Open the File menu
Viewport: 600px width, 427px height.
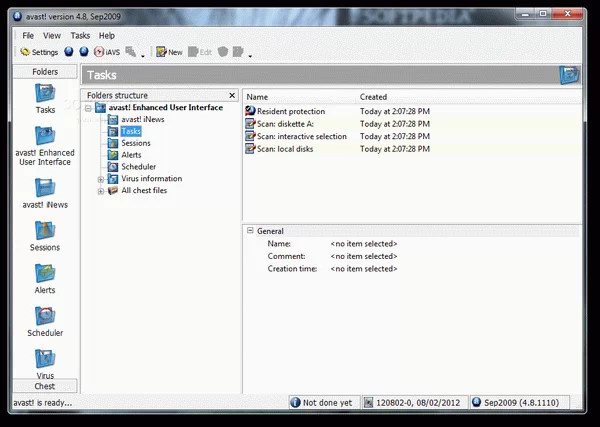(28, 36)
